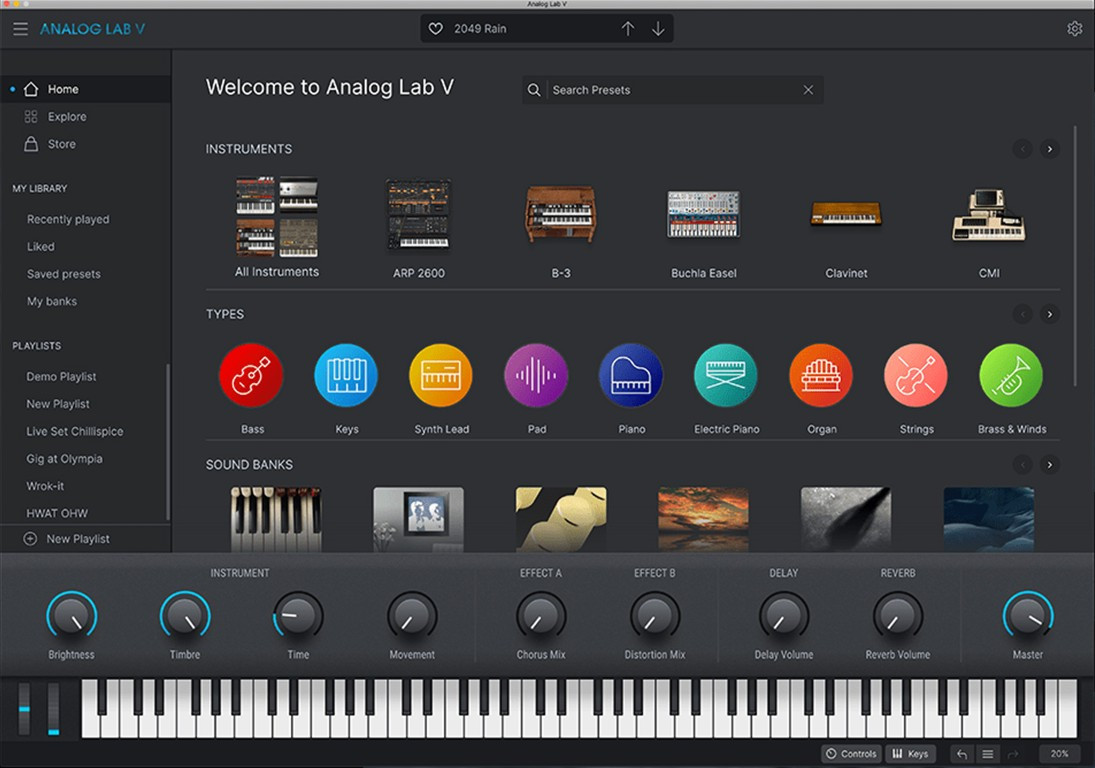The image size is (1095, 768).
Task: Like the 2049 Rain preset with the heart
Action: (435, 29)
